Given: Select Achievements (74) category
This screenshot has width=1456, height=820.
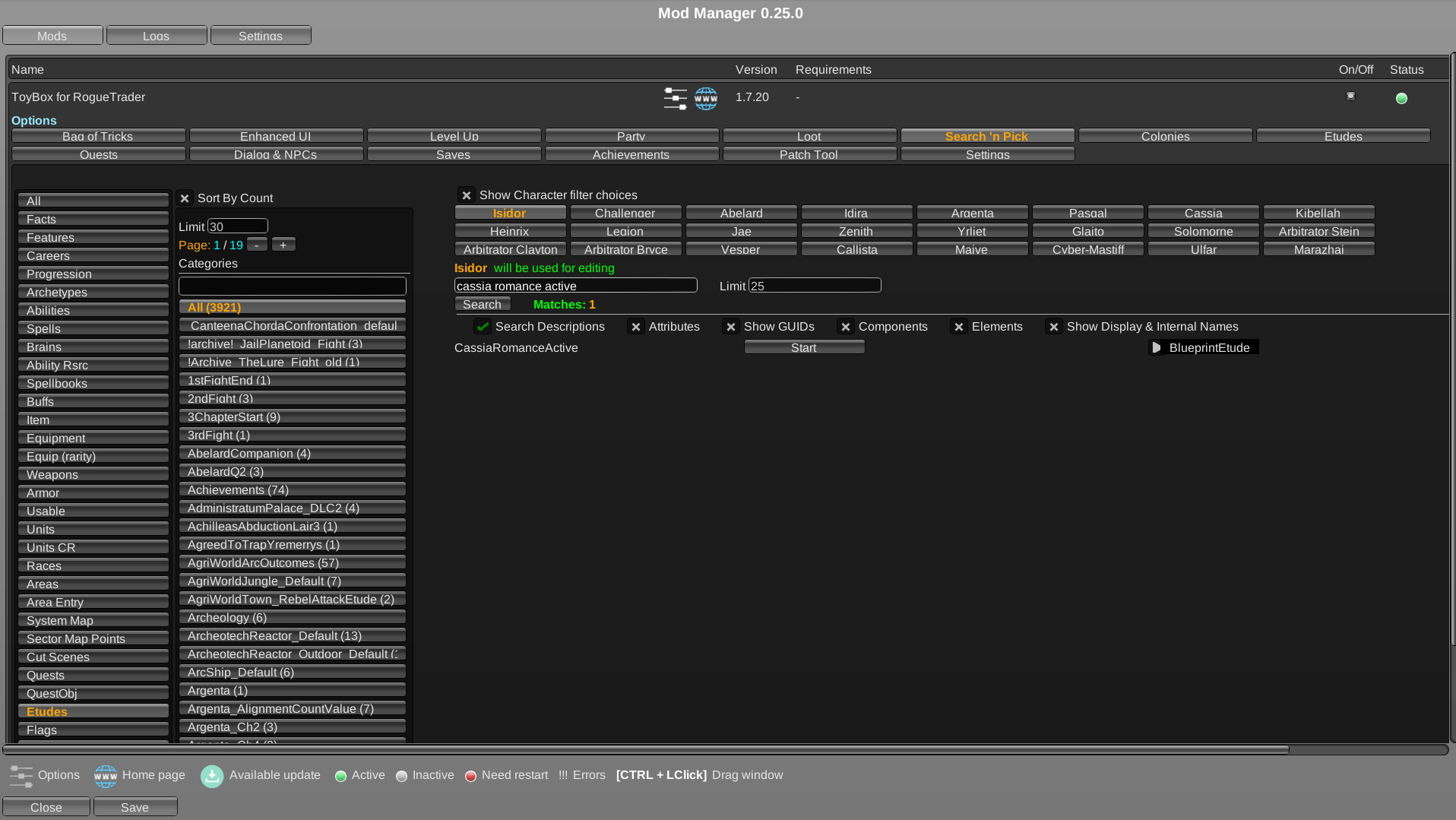Looking at the screenshot, I should (x=293, y=489).
